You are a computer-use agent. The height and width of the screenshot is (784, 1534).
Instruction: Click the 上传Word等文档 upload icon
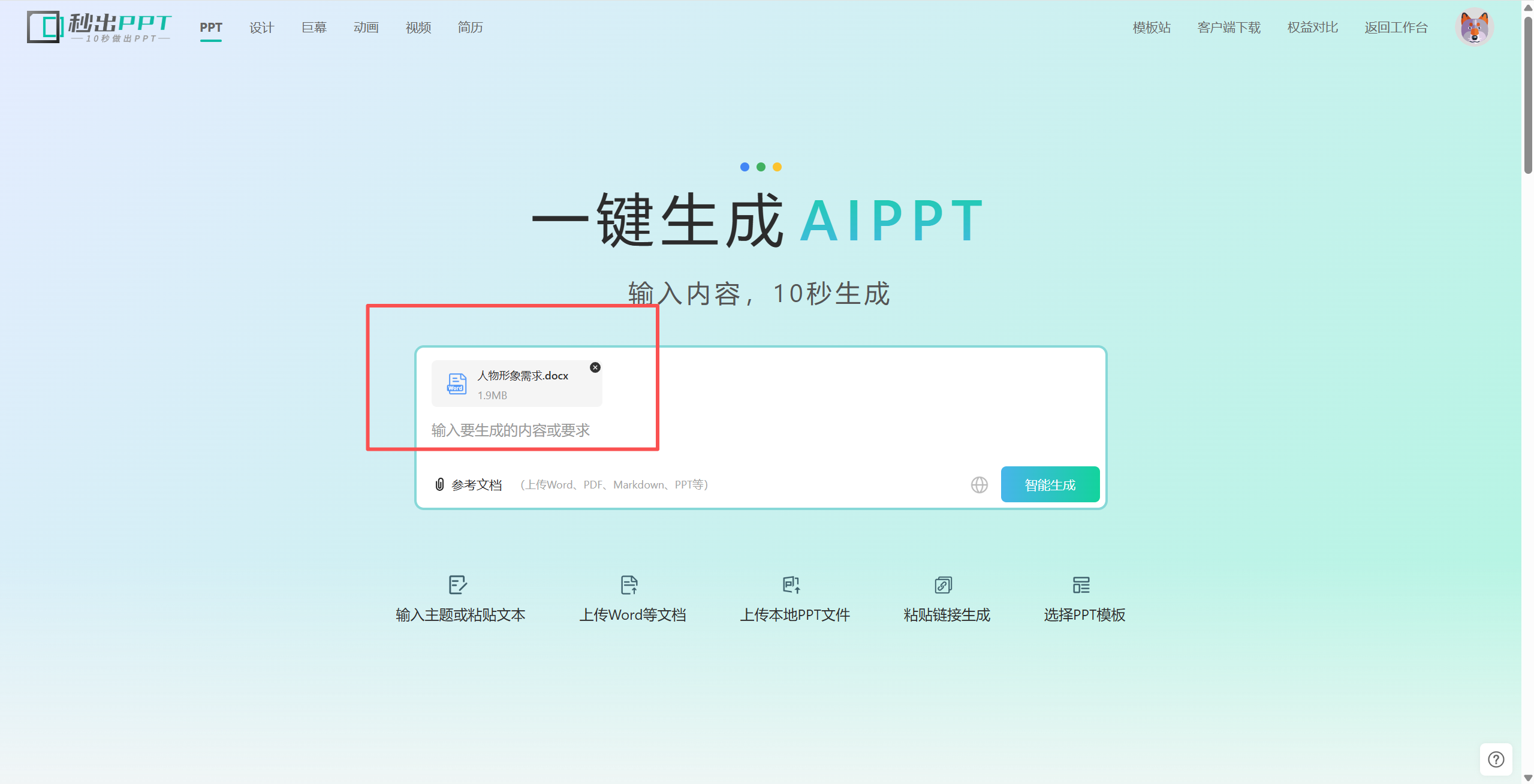click(629, 586)
